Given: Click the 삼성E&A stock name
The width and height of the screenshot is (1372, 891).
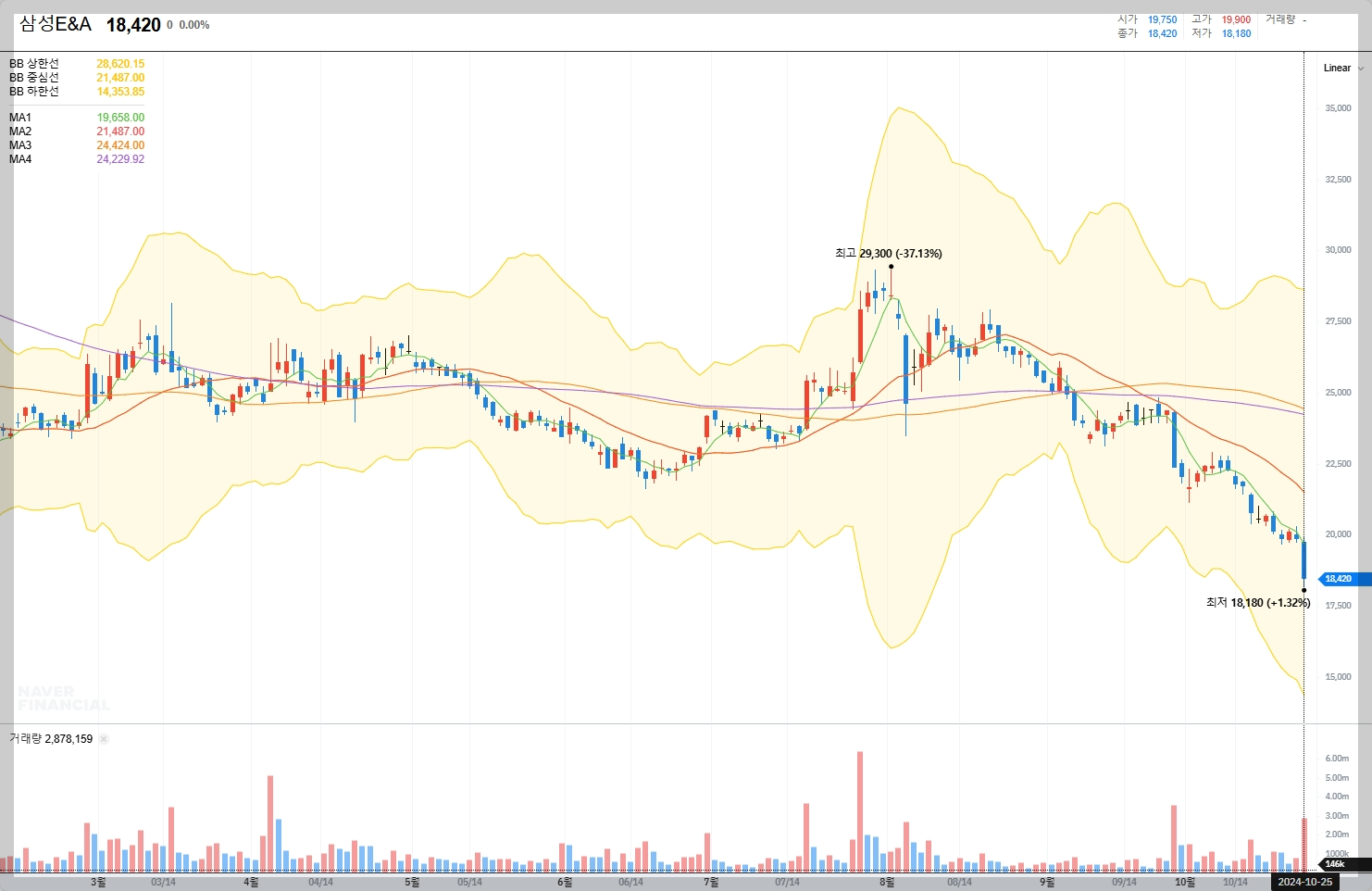Looking at the screenshot, I should [56, 24].
